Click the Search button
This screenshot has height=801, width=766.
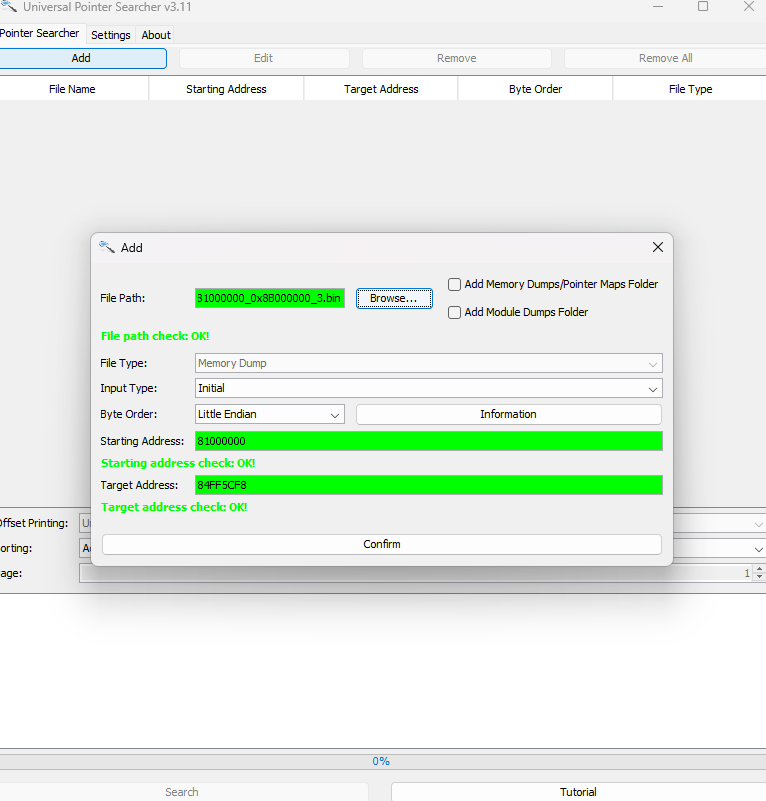[x=183, y=792]
